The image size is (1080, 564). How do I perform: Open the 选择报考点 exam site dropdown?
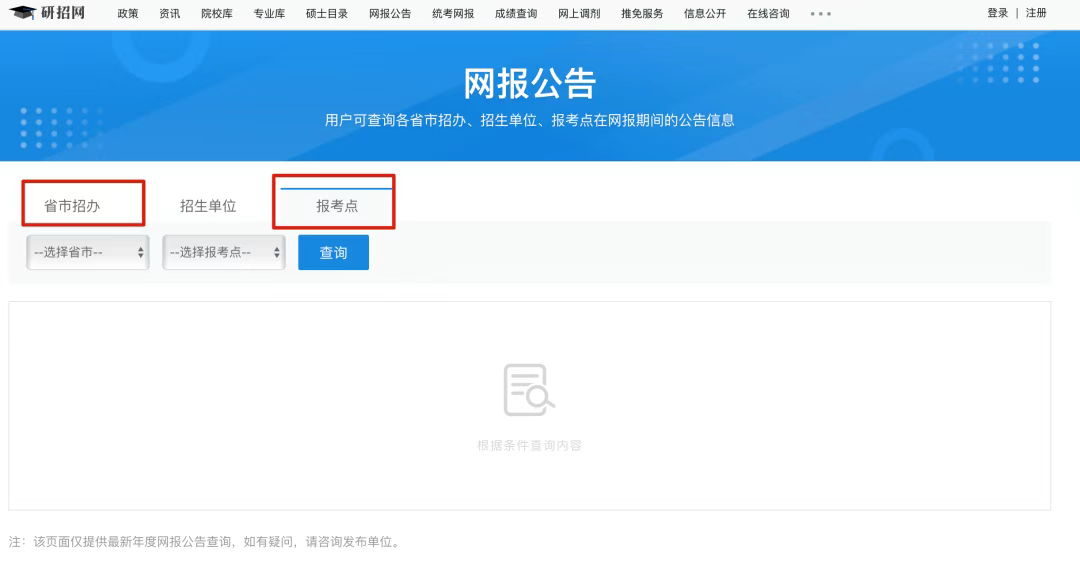pyautogui.click(x=224, y=253)
